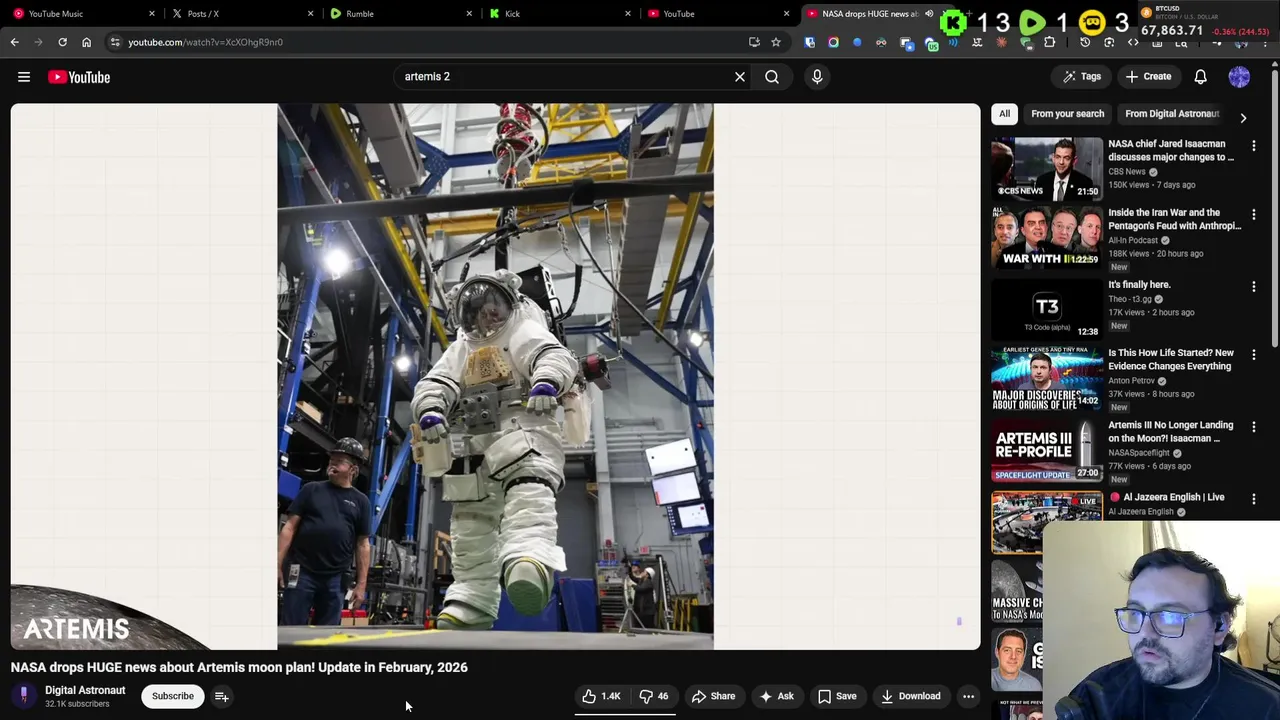Switch to the Kick browser tab

(x=559, y=14)
